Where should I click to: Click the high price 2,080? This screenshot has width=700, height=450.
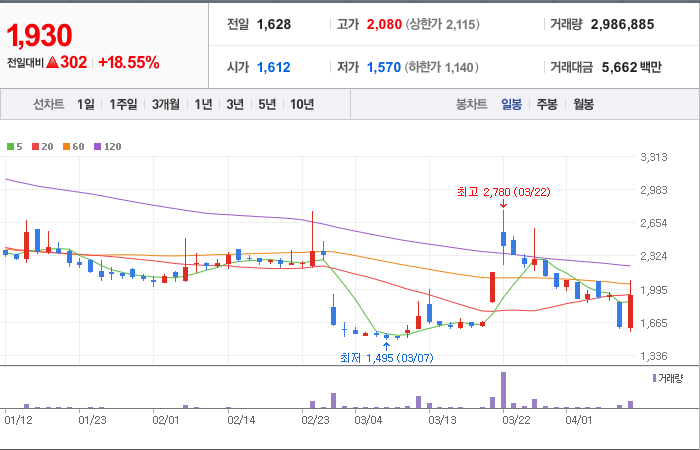click(x=384, y=24)
